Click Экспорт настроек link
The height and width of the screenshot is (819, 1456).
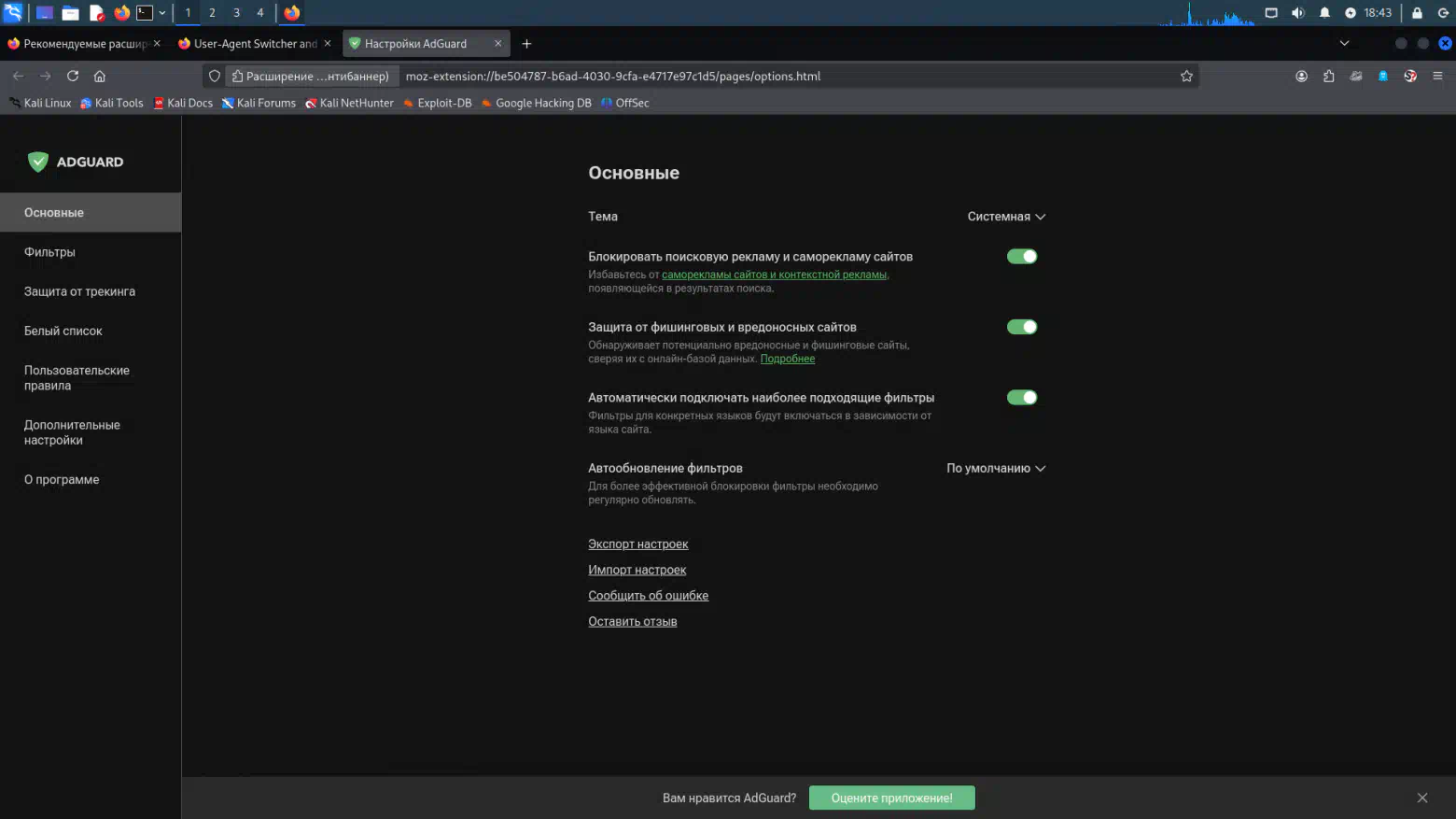(638, 544)
